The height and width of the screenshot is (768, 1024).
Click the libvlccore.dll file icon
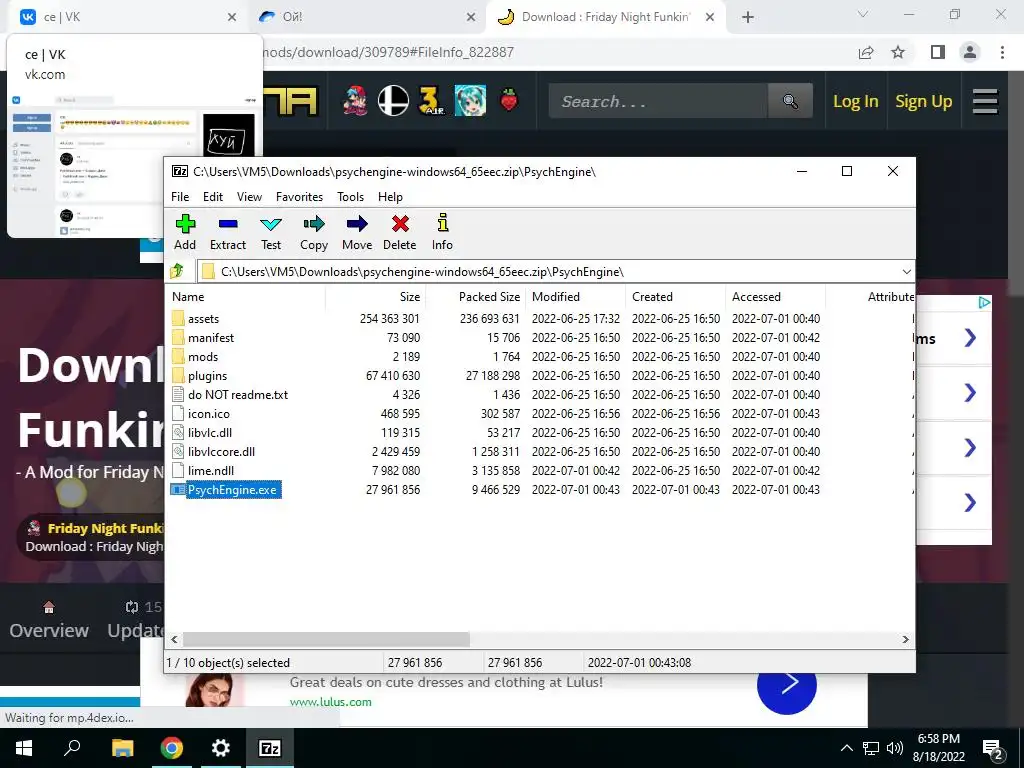[x=178, y=451]
